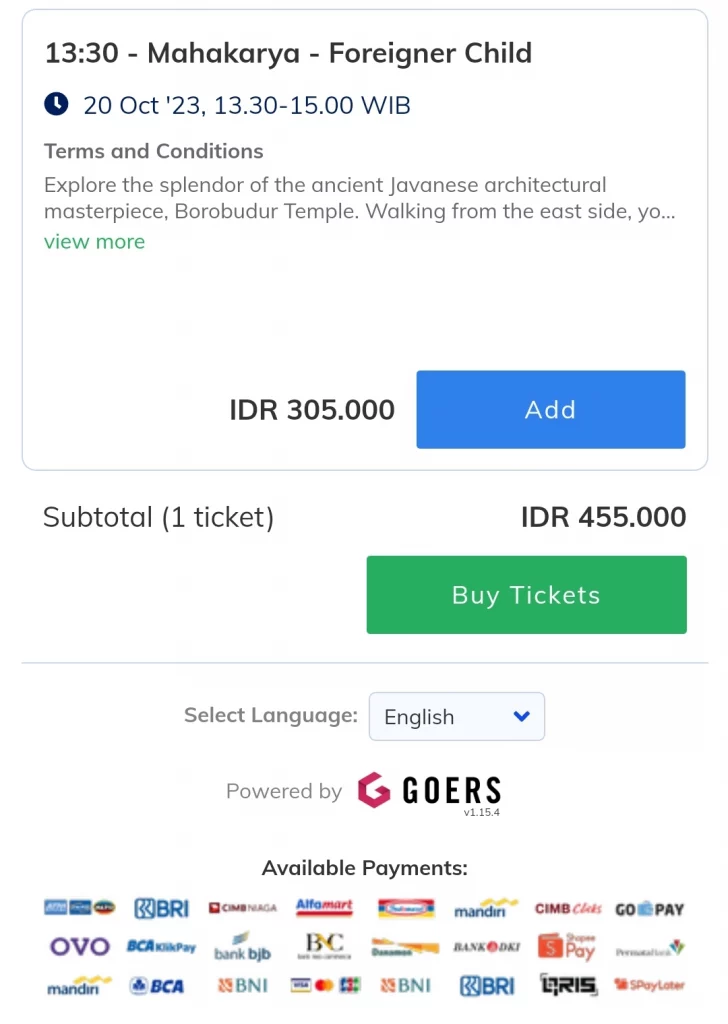Click the Goers logo
The image size is (728, 1024).
click(x=430, y=790)
